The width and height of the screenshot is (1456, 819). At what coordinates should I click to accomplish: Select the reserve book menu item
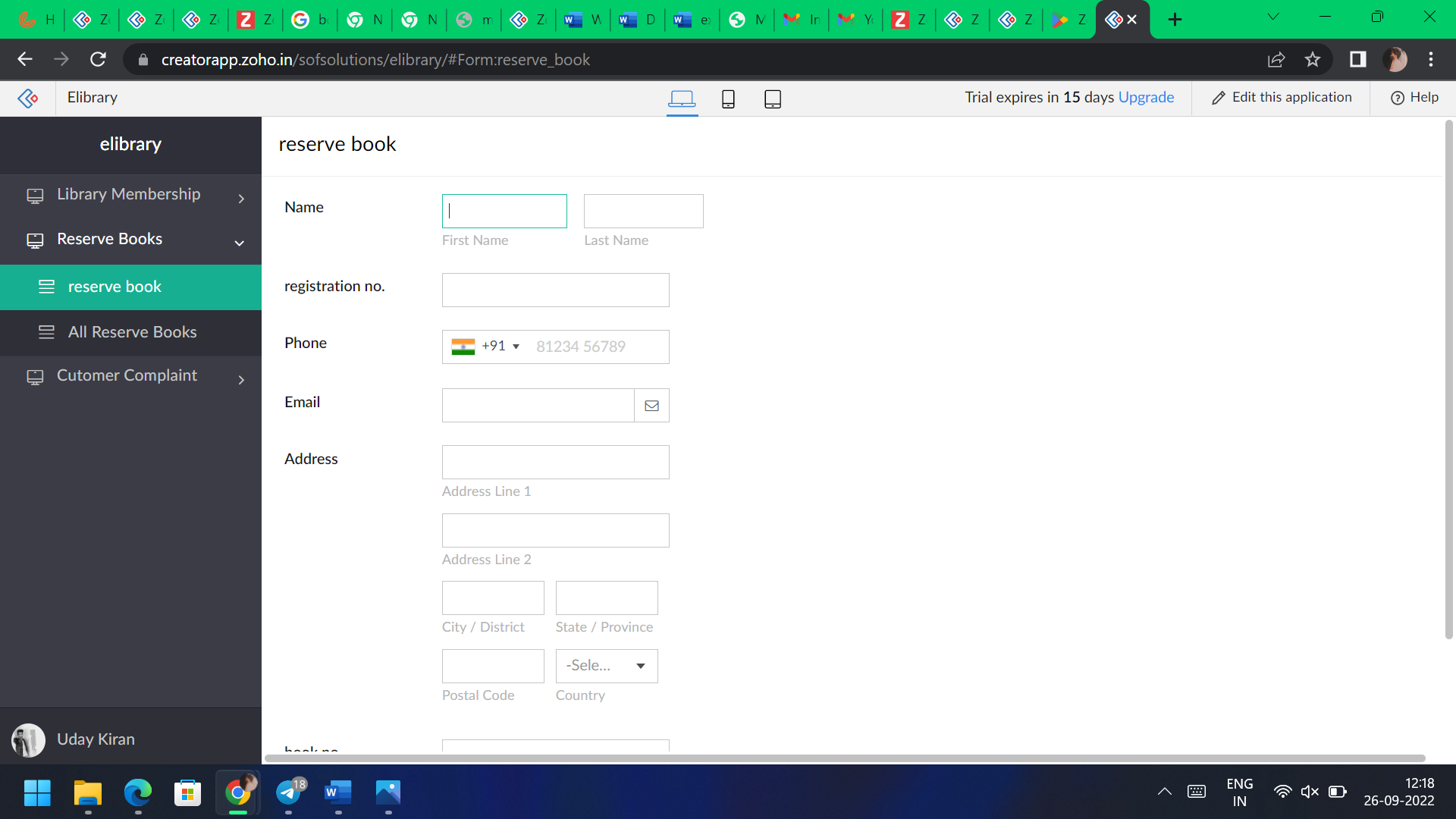[x=115, y=287]
